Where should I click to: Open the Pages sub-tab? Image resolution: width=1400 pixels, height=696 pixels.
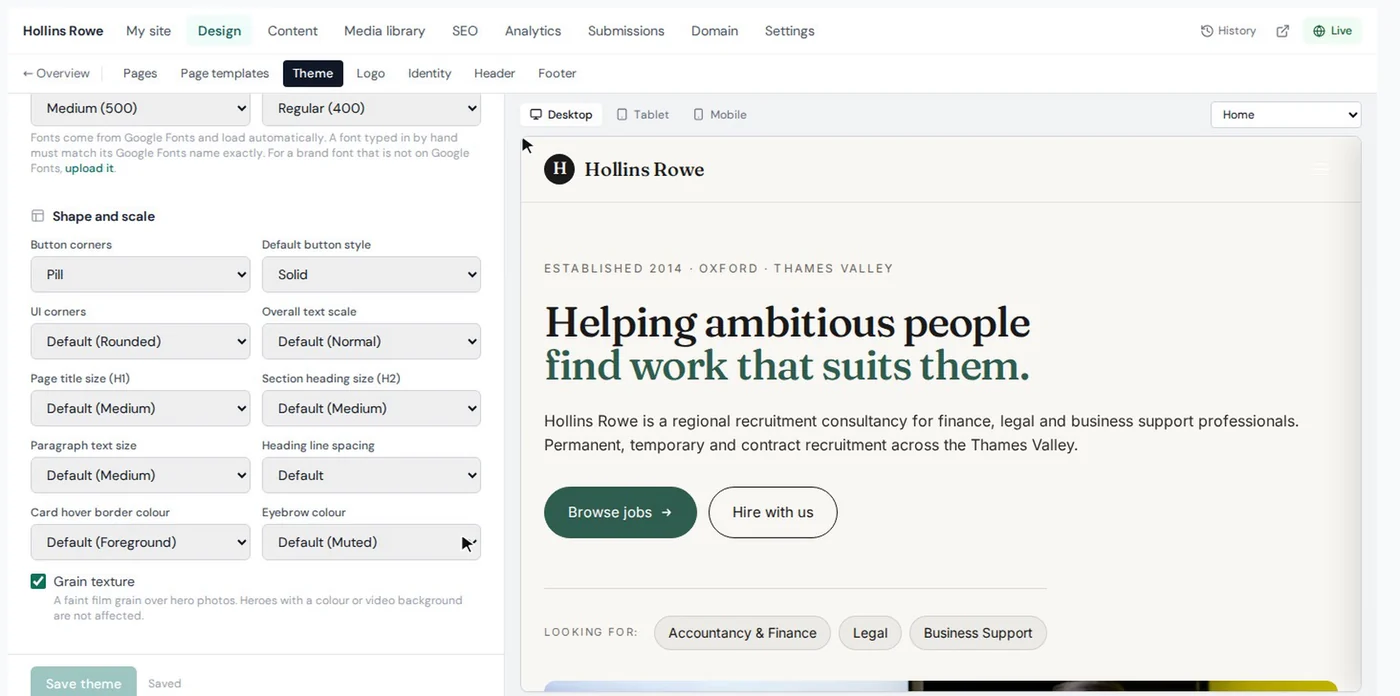pos(140,73)
